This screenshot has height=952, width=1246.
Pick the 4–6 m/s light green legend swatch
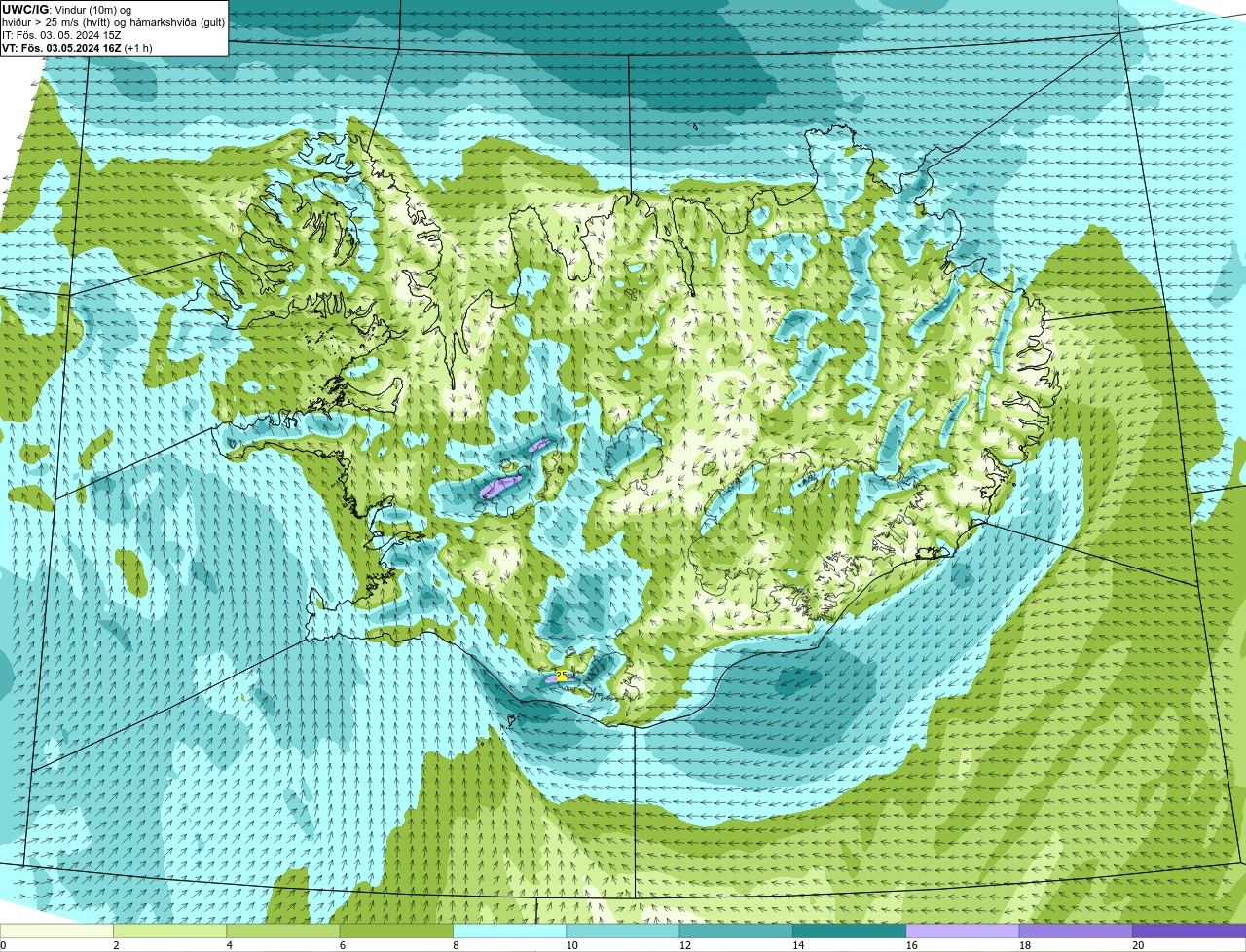pos(283,931)
